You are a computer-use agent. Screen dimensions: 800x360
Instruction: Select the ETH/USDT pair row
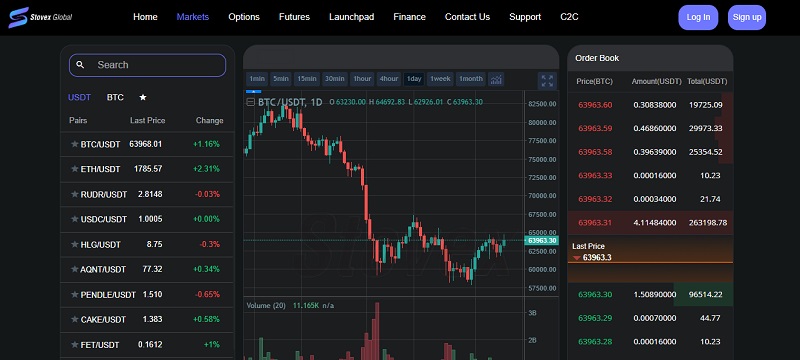click(147, 169)
